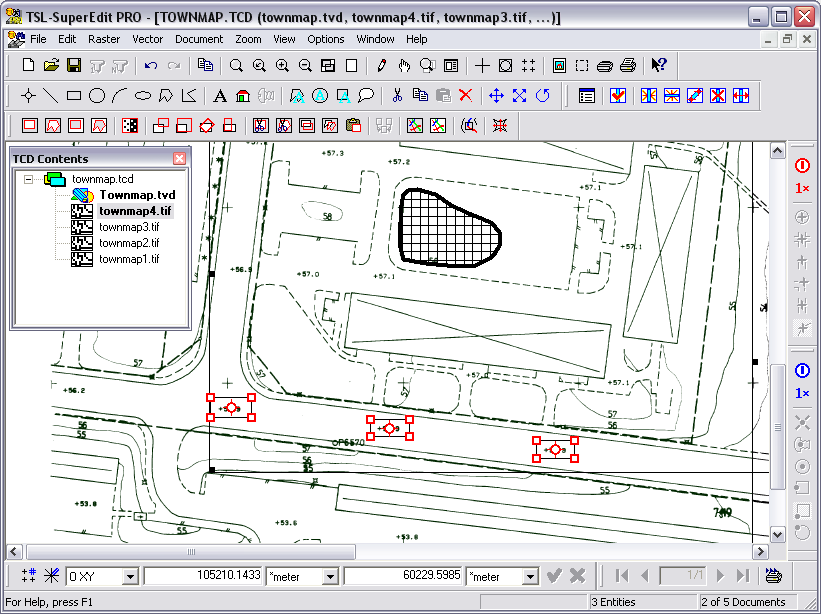Click the first red rectangle raster select tool
The image size is (821, 614).
(x=30, y=126)
